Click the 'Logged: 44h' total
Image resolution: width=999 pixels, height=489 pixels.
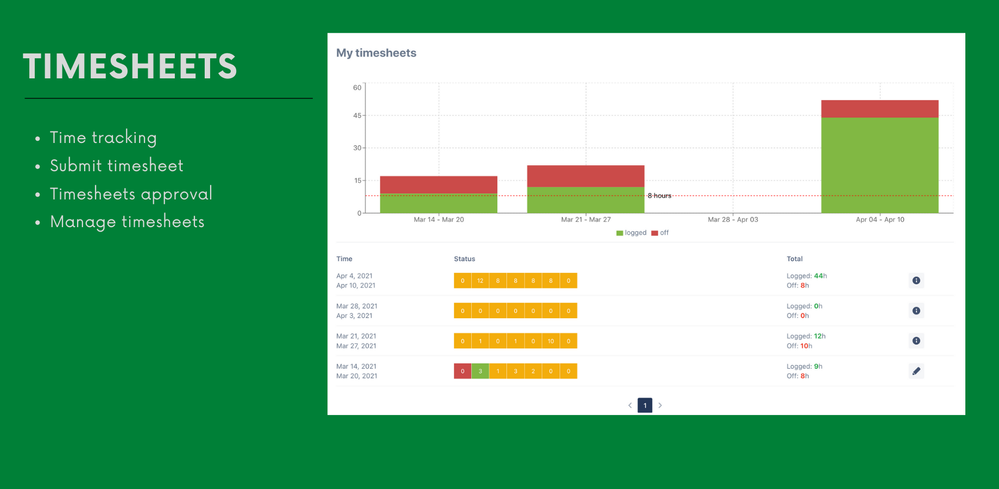(807, 276)
